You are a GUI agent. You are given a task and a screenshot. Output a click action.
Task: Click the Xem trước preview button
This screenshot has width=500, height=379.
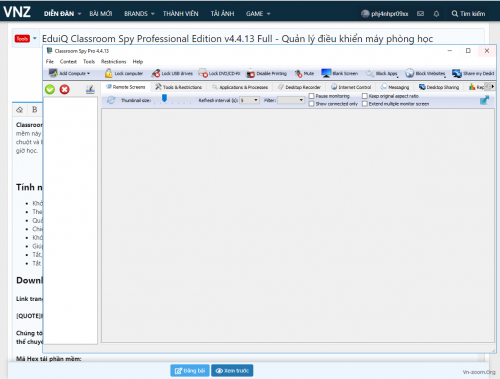[x=232, y=371]
